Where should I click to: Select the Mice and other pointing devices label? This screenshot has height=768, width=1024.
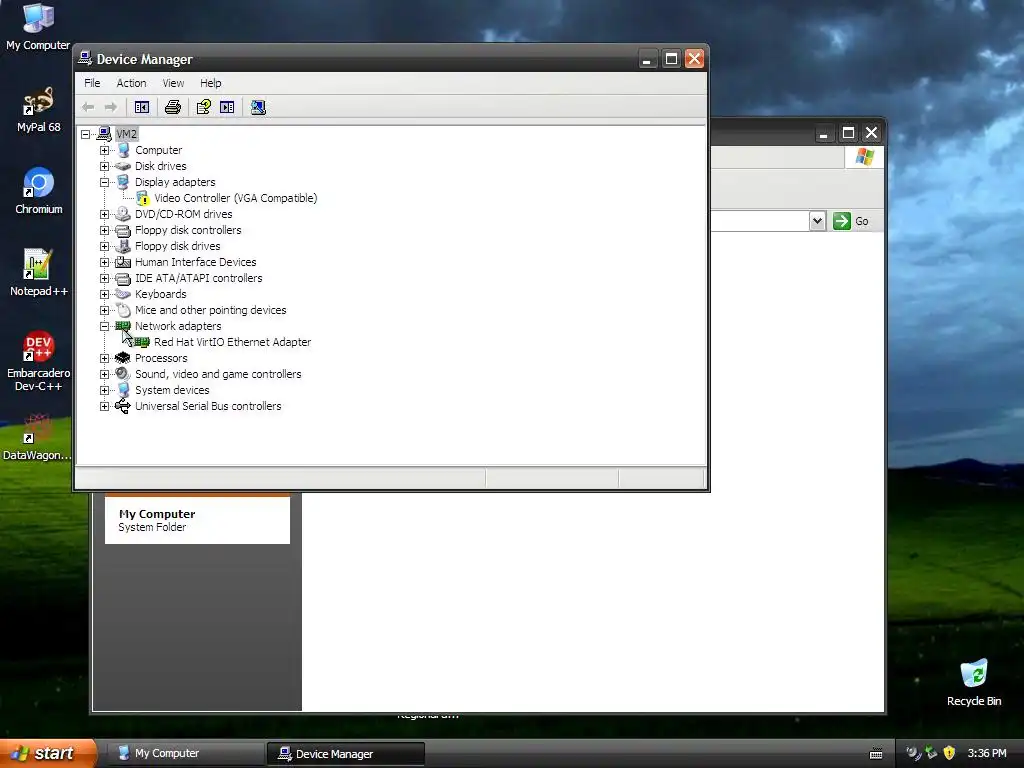[x=211, y=310]
